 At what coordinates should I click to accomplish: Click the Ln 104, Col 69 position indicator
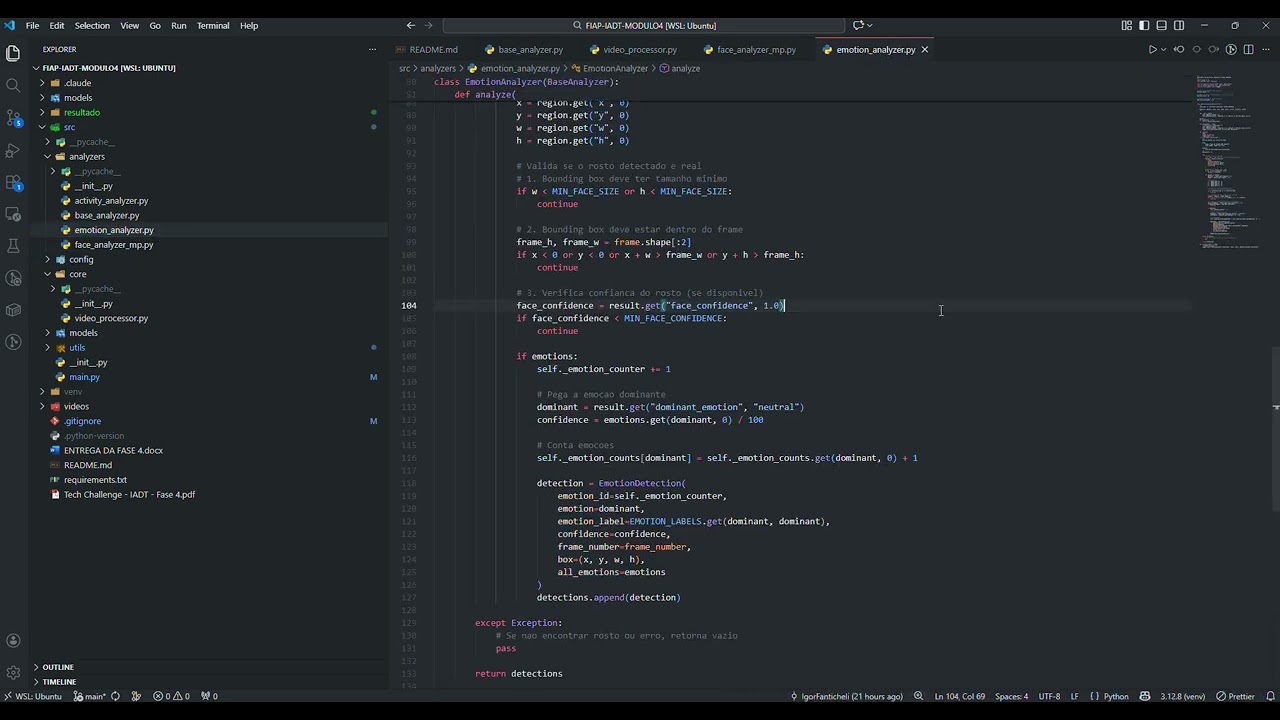959,696
